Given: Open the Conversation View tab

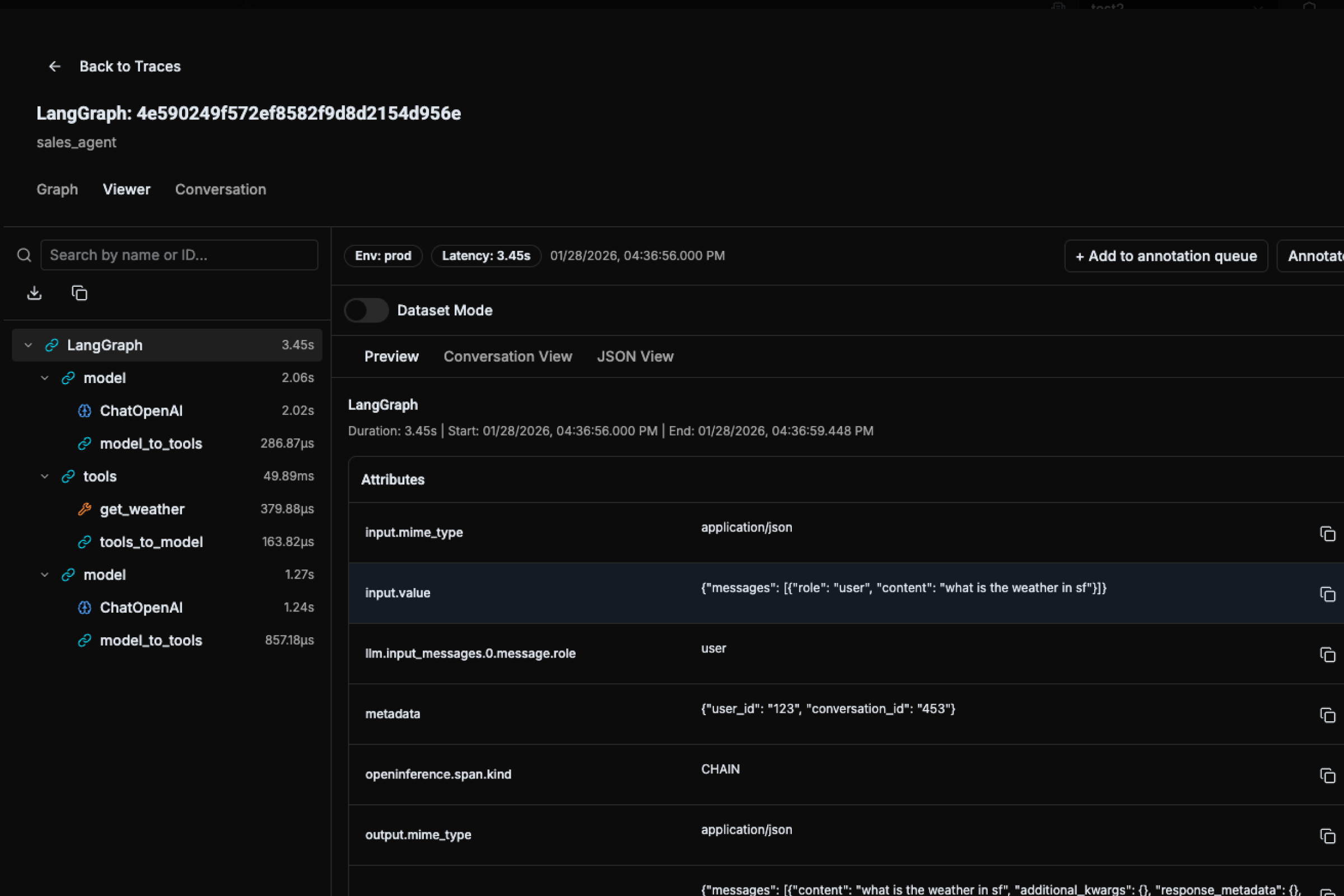Looking at the screenshot, I should pyautogui.click(x=507, y=357).
